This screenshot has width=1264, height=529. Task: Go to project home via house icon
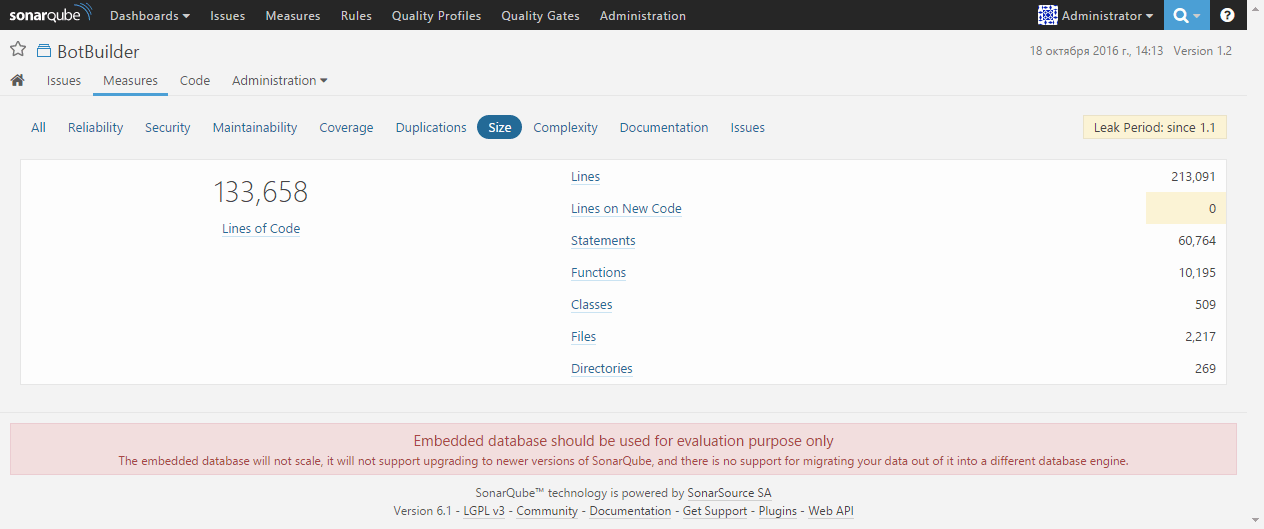[x=17, y=80]
